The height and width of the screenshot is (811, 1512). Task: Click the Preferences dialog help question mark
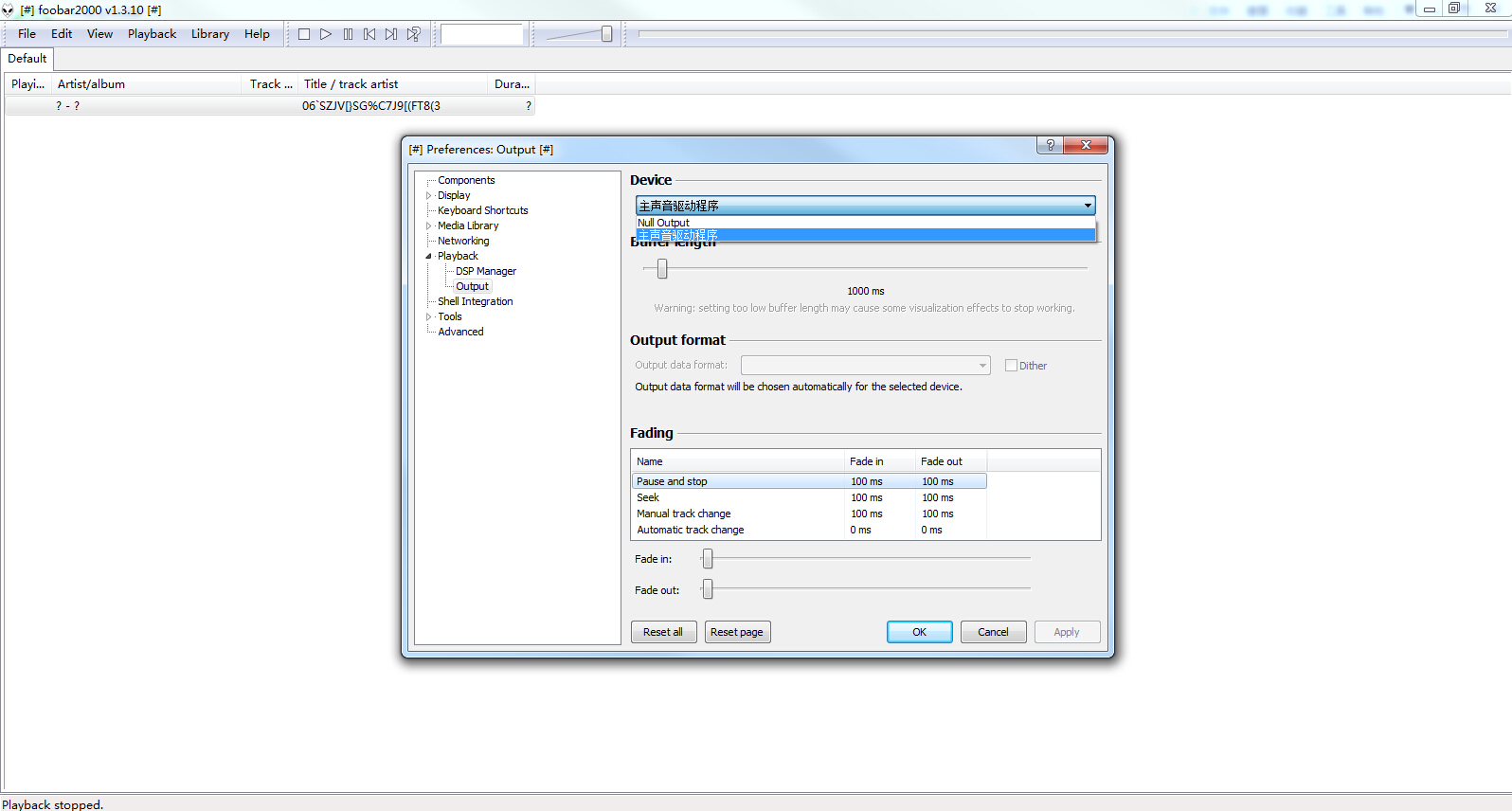click(1050, 145)
